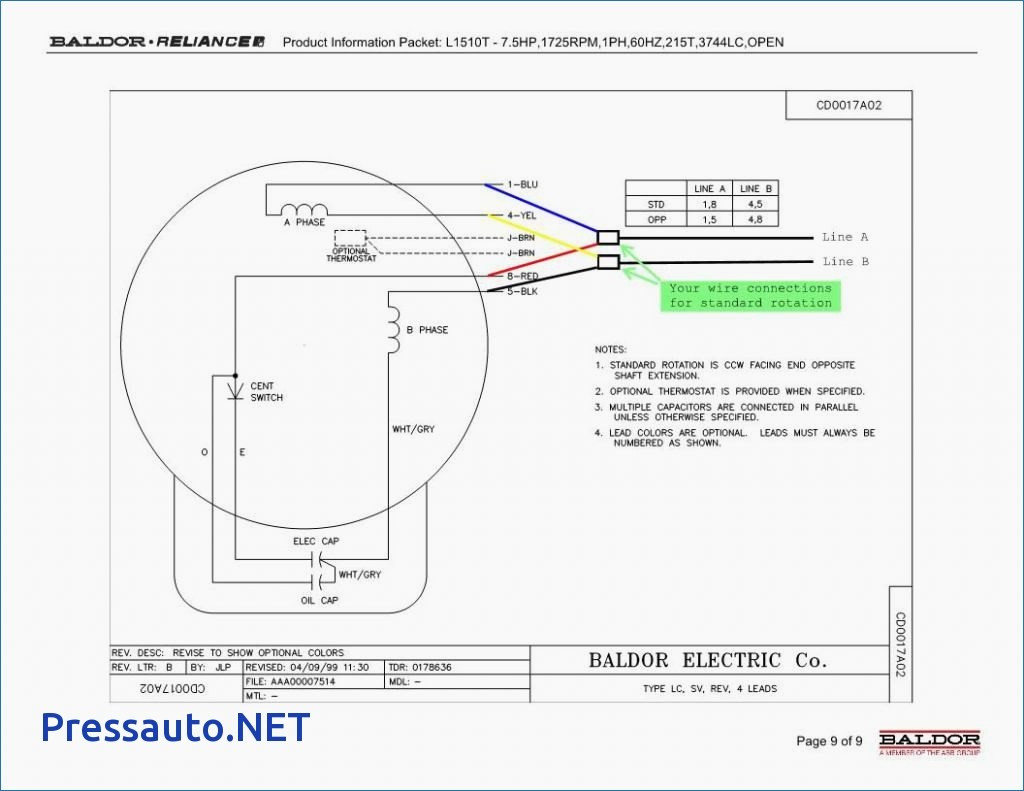The image size is (1024, 791).
Task: Click the lower line connection terminal box
Action: point(608,262)
